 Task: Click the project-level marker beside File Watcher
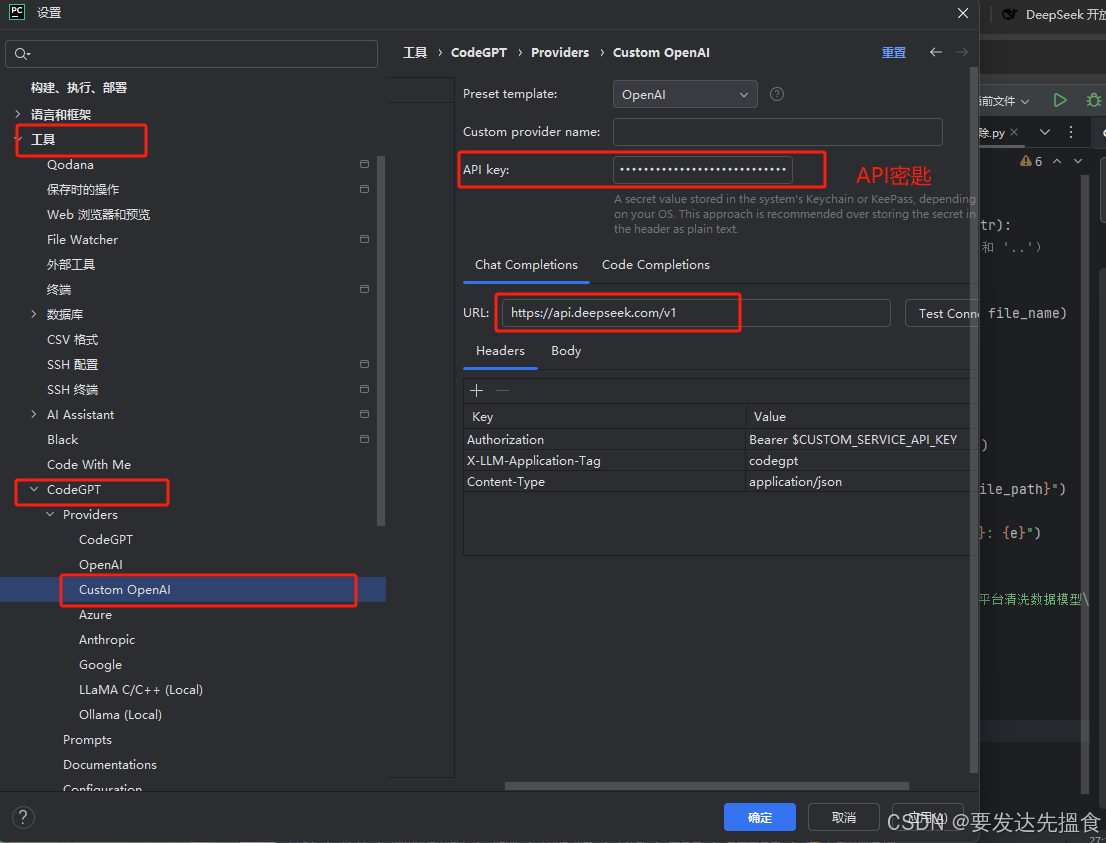(364, 239)
